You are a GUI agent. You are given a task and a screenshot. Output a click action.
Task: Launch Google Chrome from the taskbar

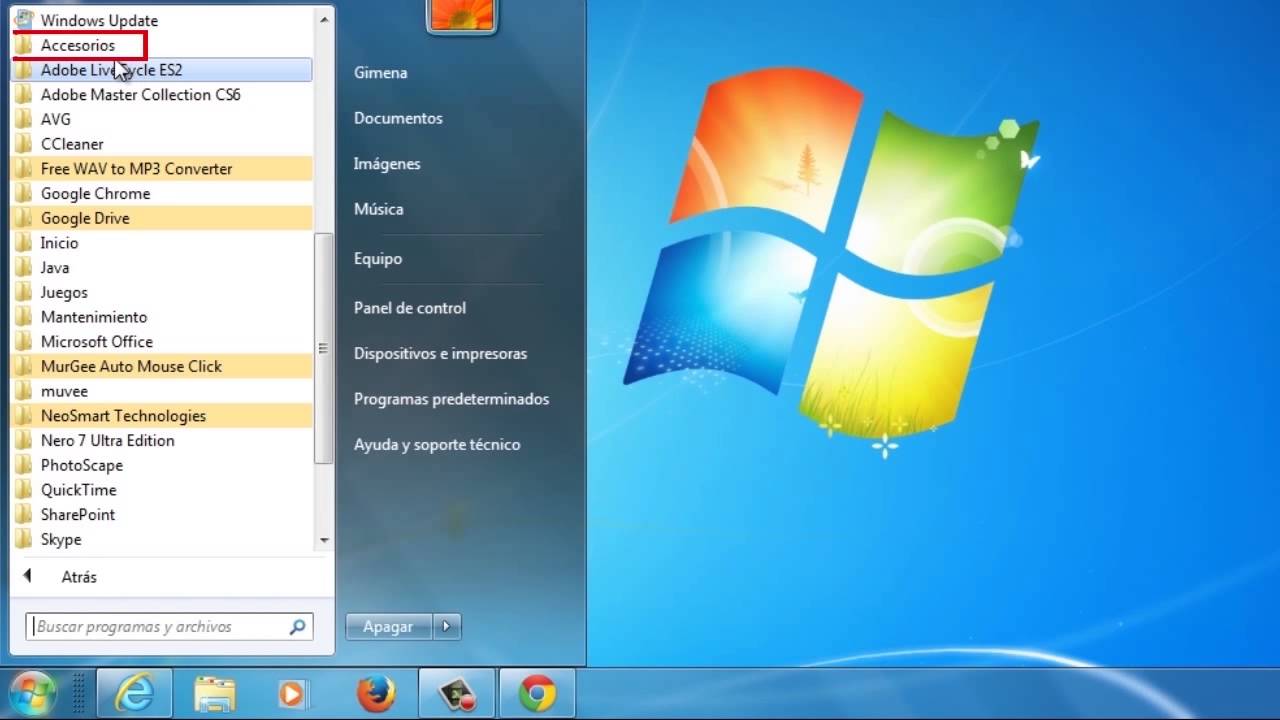(x=537, y=694)
